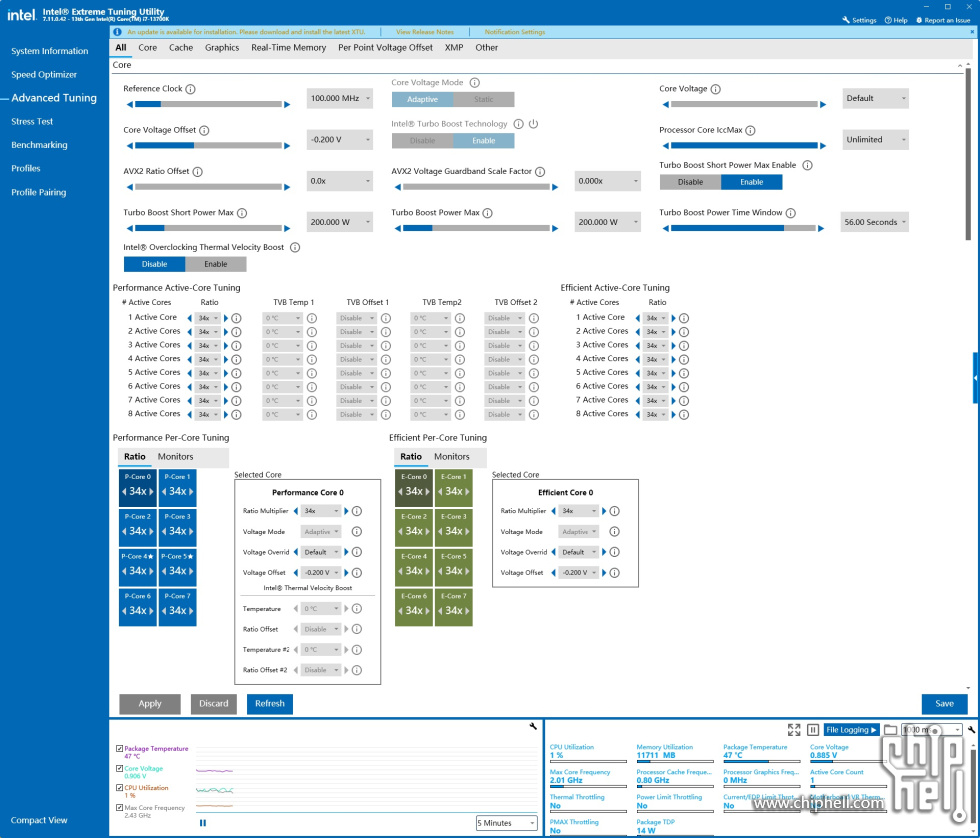The width and height of the screenshot is (980, 838).
Task: Adjust the Reference Clock slider
Action: pyautogui.click(x=208, y=104)
